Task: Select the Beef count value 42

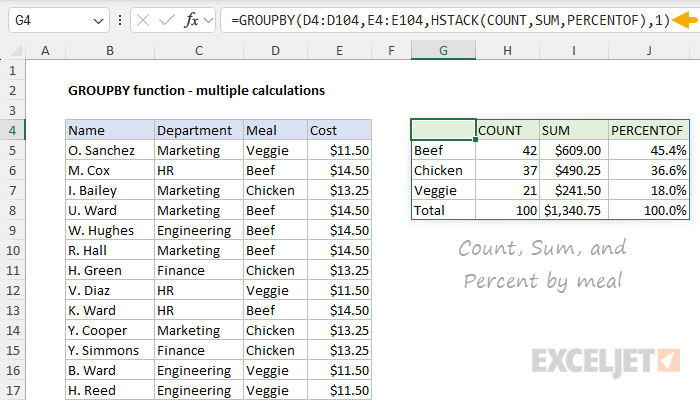Action: tap(508, 150)
